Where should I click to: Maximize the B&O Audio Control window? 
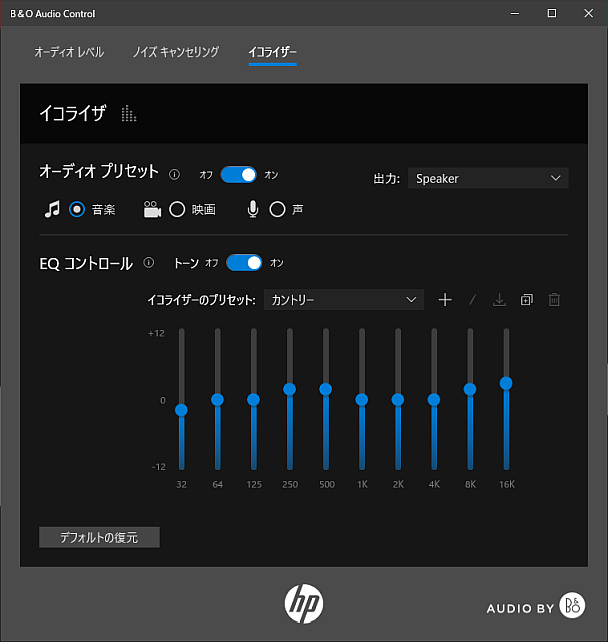point(552,14)
